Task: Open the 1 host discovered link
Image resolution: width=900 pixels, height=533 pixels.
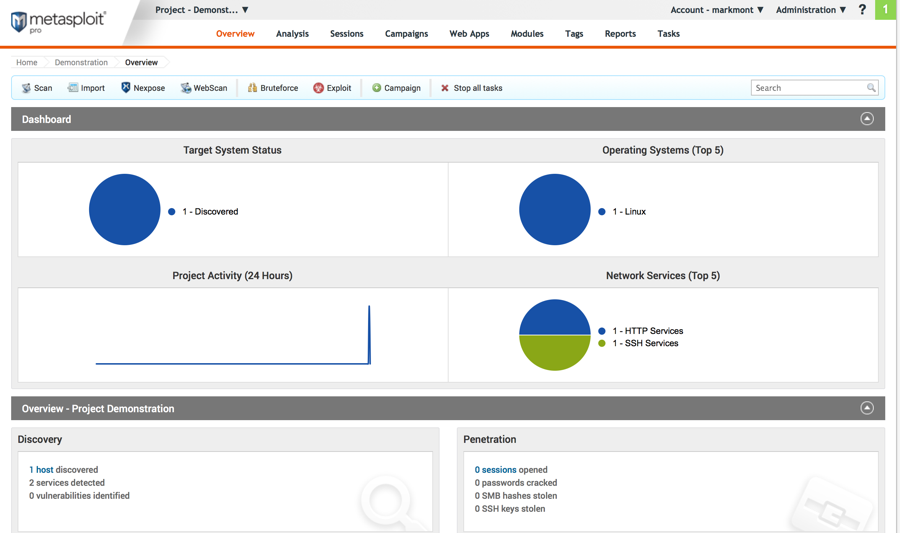Action: pos(41,469)
